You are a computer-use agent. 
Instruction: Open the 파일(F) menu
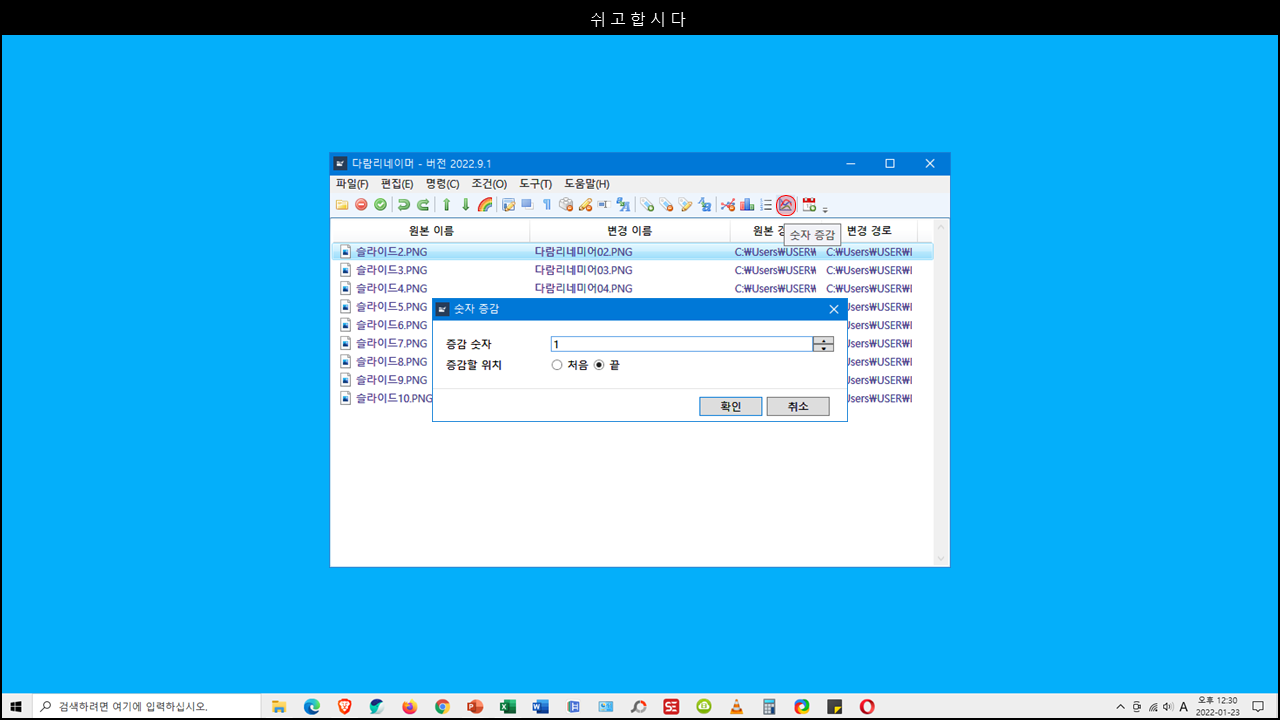352,184
